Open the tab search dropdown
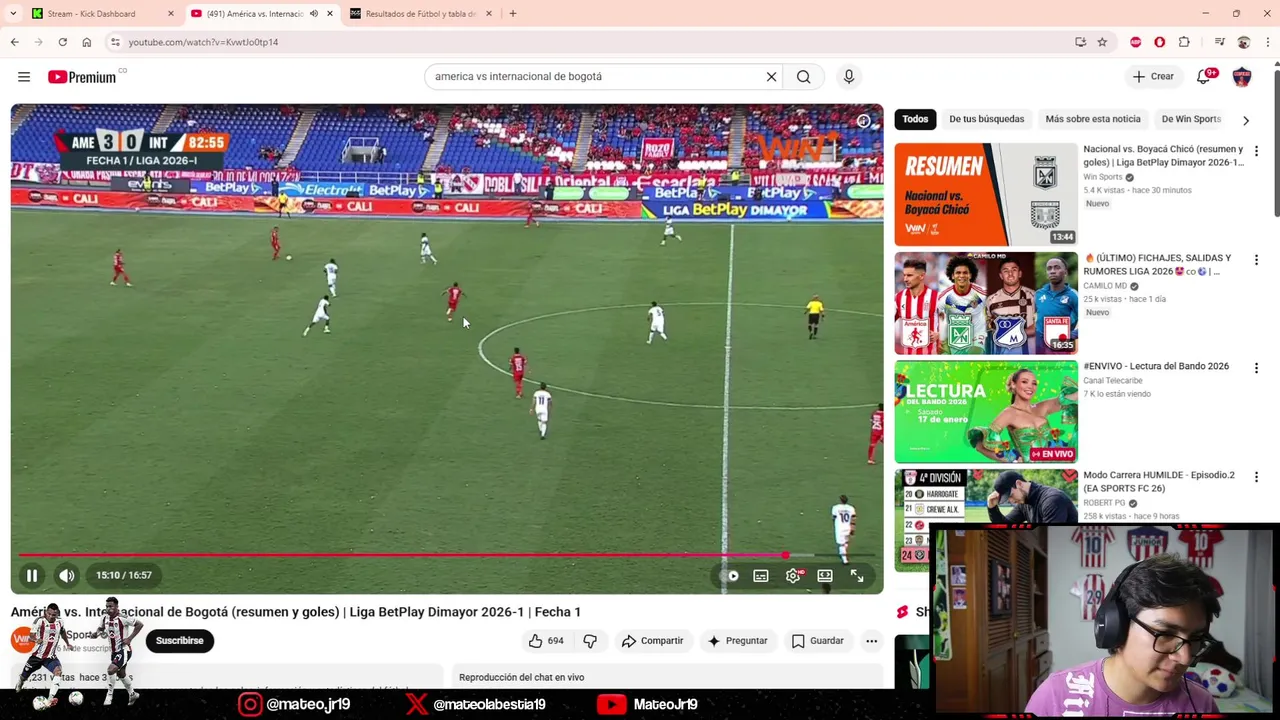 point(12,14)
